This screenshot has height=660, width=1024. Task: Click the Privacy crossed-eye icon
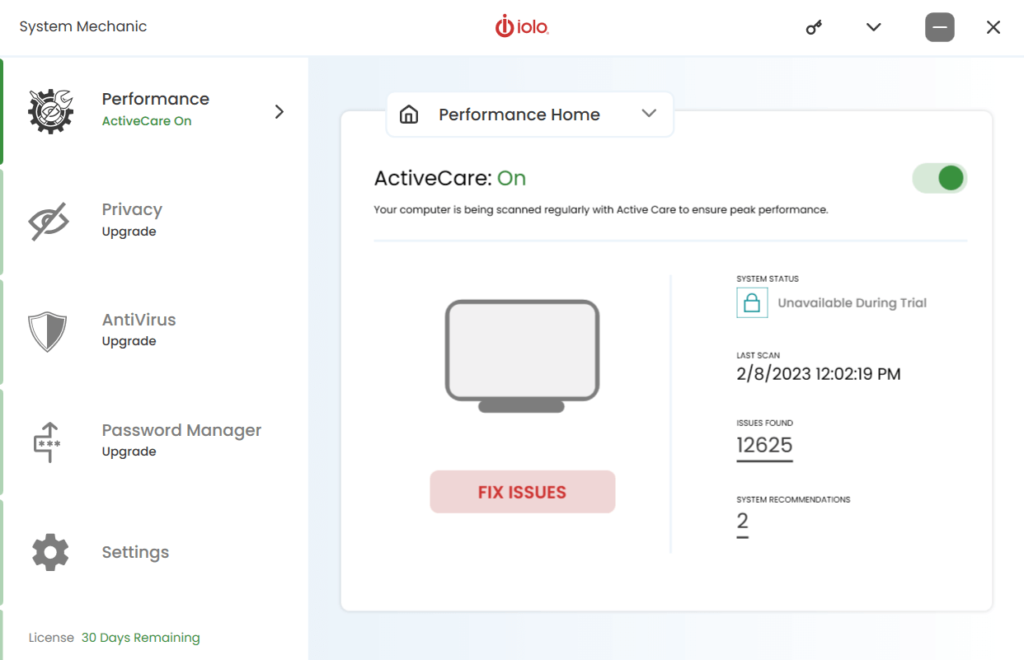pyautogui.click(x=49, y=221)
